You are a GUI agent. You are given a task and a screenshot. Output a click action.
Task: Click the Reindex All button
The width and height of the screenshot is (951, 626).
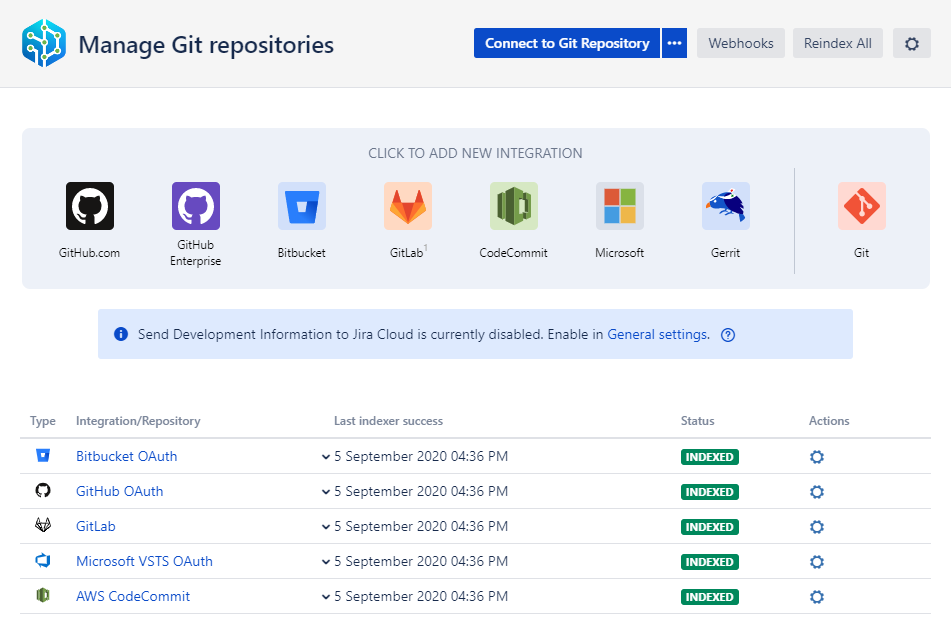(x=838, y=43)
